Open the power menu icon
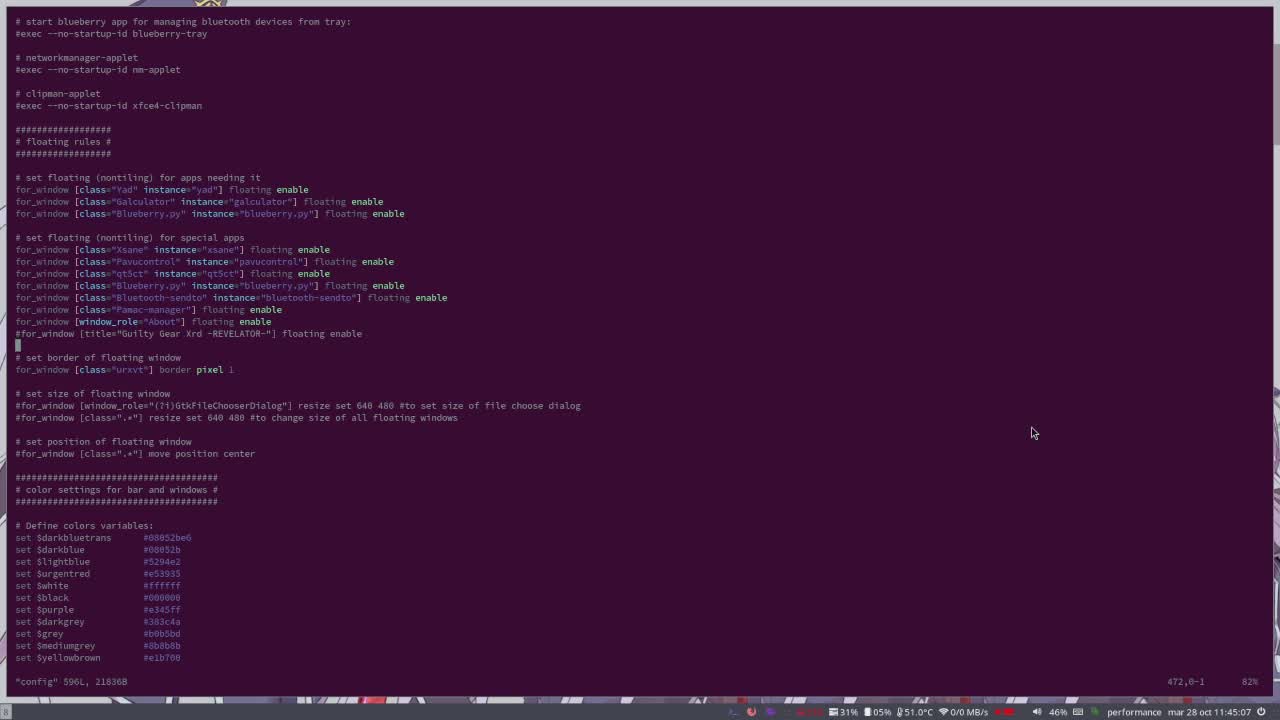 click(x=1262, y=712)
